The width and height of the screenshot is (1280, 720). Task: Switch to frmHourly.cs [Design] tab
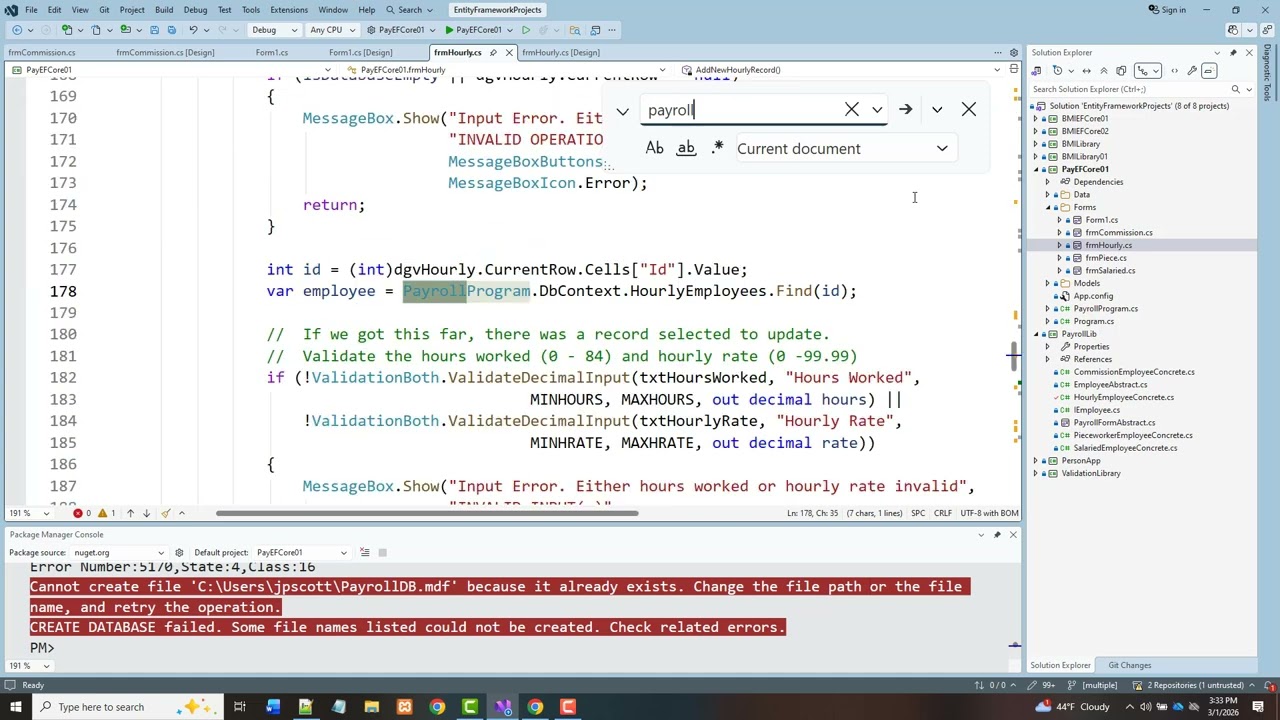point(560,52)
